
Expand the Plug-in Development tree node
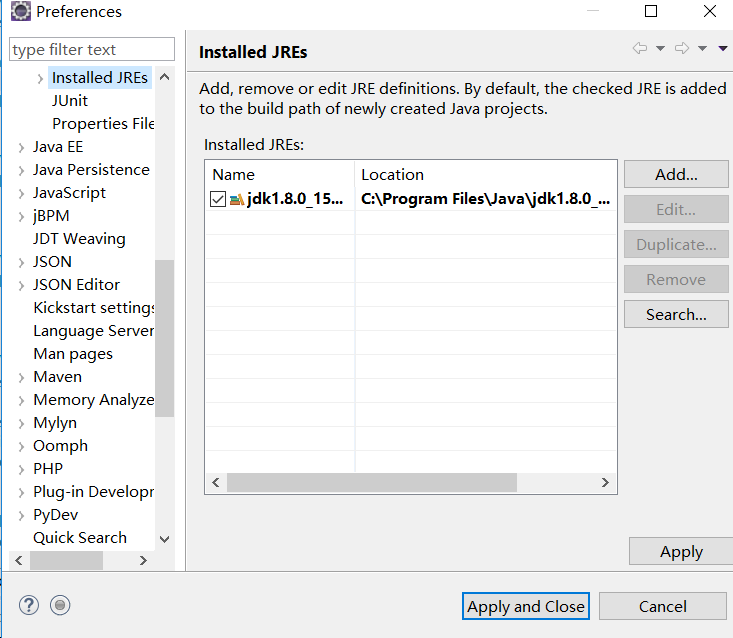[x=21, y=493]
